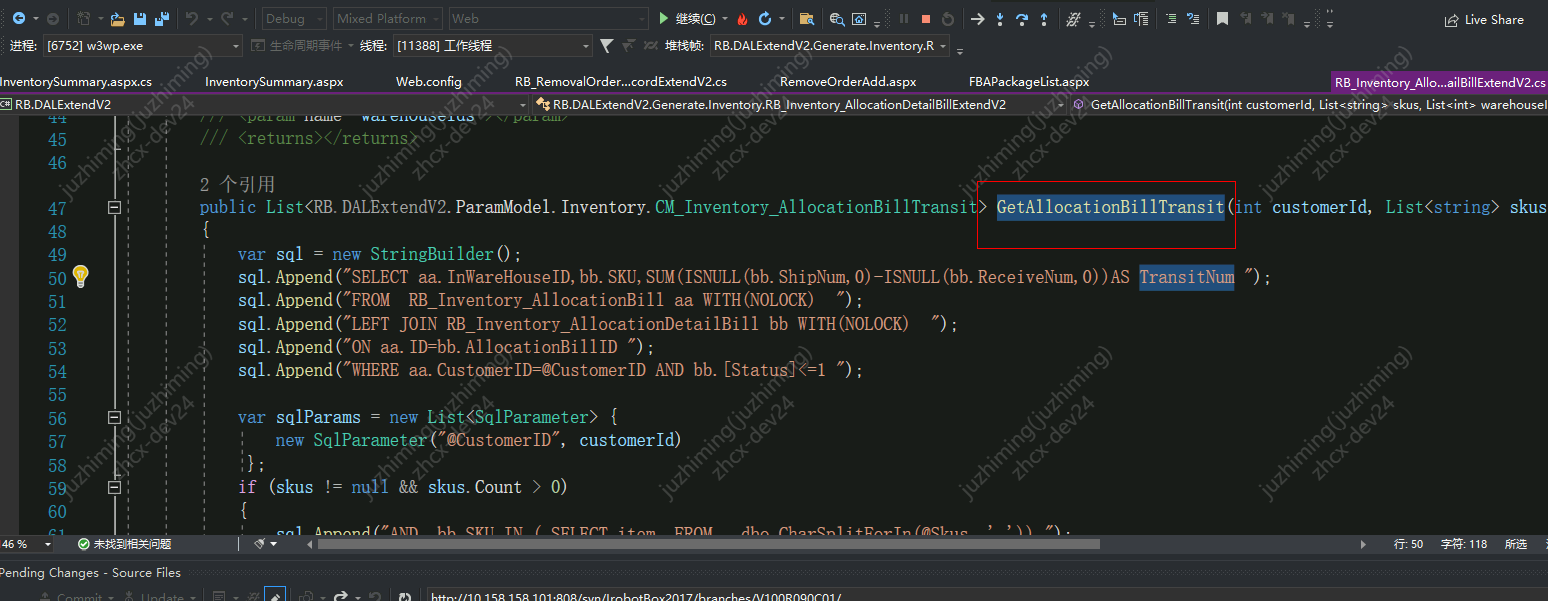Restart debugging with the circular arrow icon
1548x601 pixels.
point(765,19)
